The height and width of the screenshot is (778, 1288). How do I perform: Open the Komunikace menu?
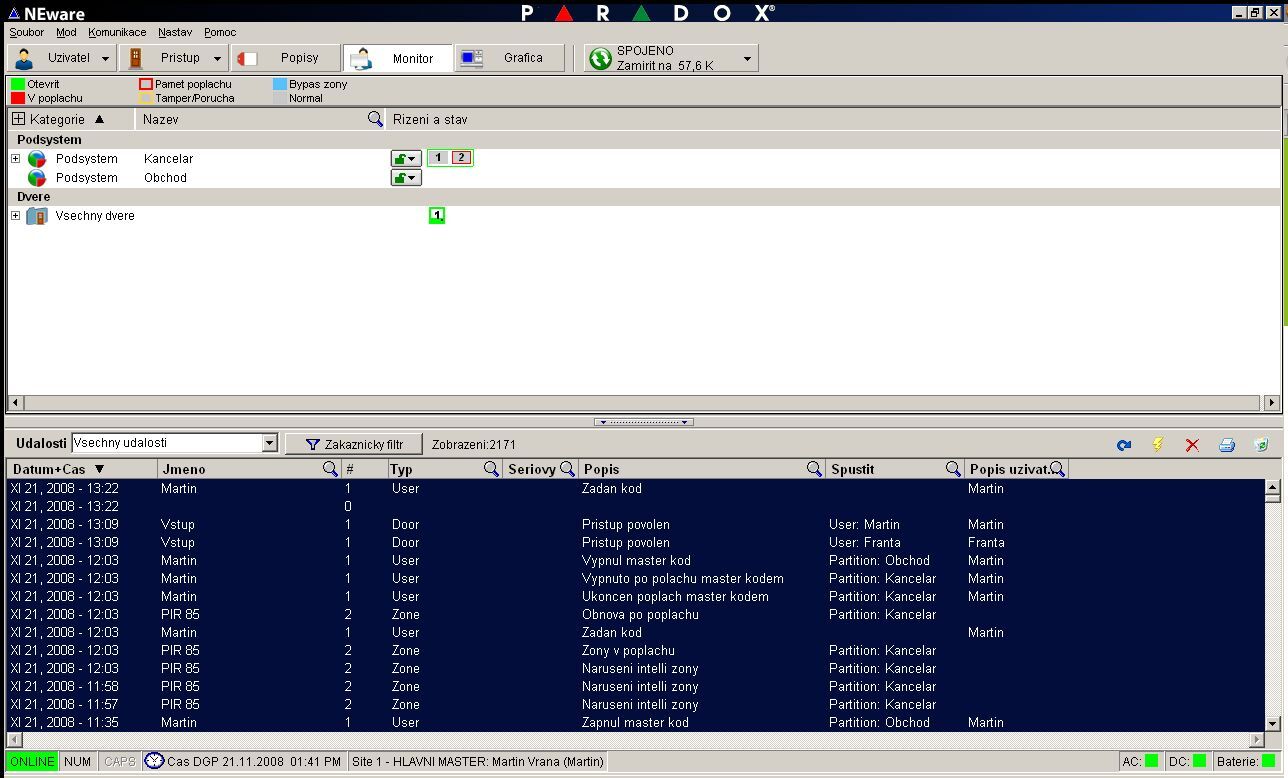pyautogui.click(x=117, y=32)
